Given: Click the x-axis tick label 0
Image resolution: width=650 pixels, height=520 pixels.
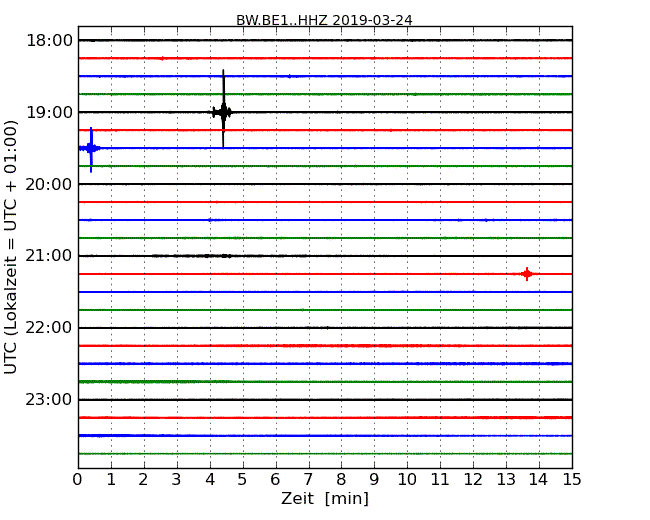Looking at the screenshot, I should [x=78, y=480].
